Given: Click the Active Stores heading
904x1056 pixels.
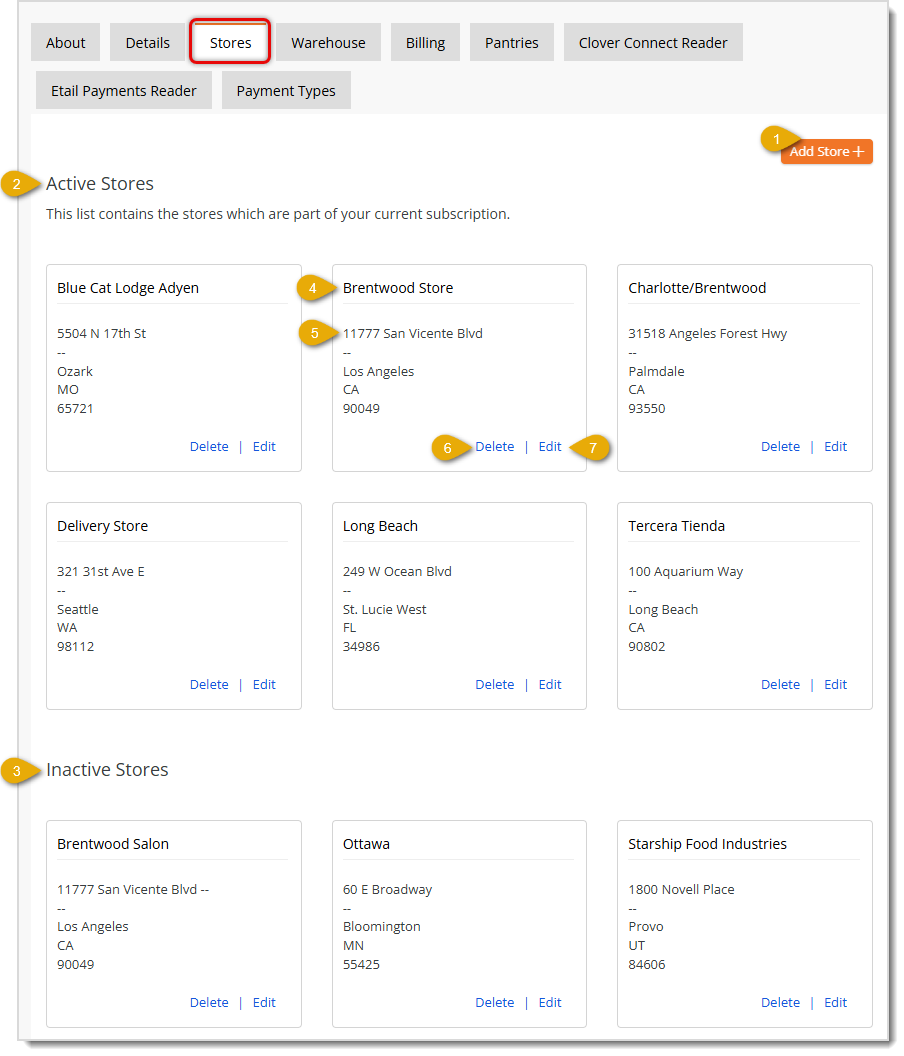Looking at the screenshot, I should (x=100, y=184).
